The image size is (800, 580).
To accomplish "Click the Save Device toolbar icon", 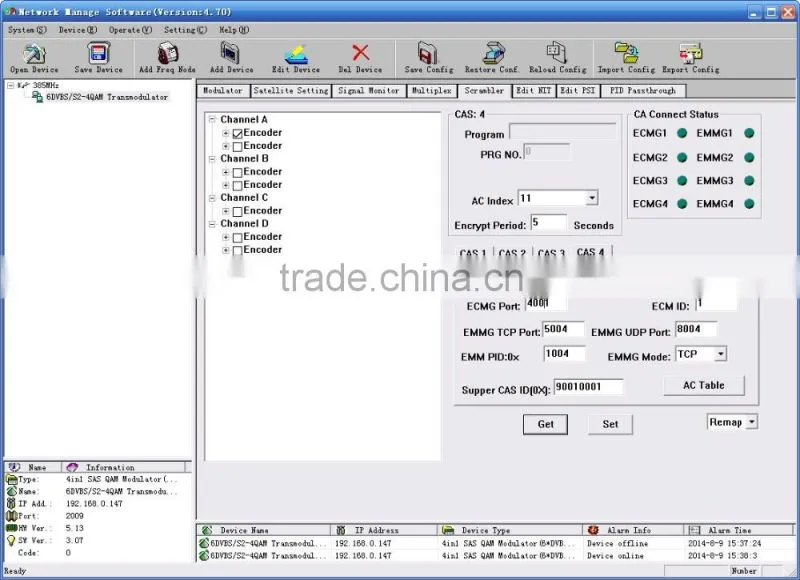I will coord(98,58).
